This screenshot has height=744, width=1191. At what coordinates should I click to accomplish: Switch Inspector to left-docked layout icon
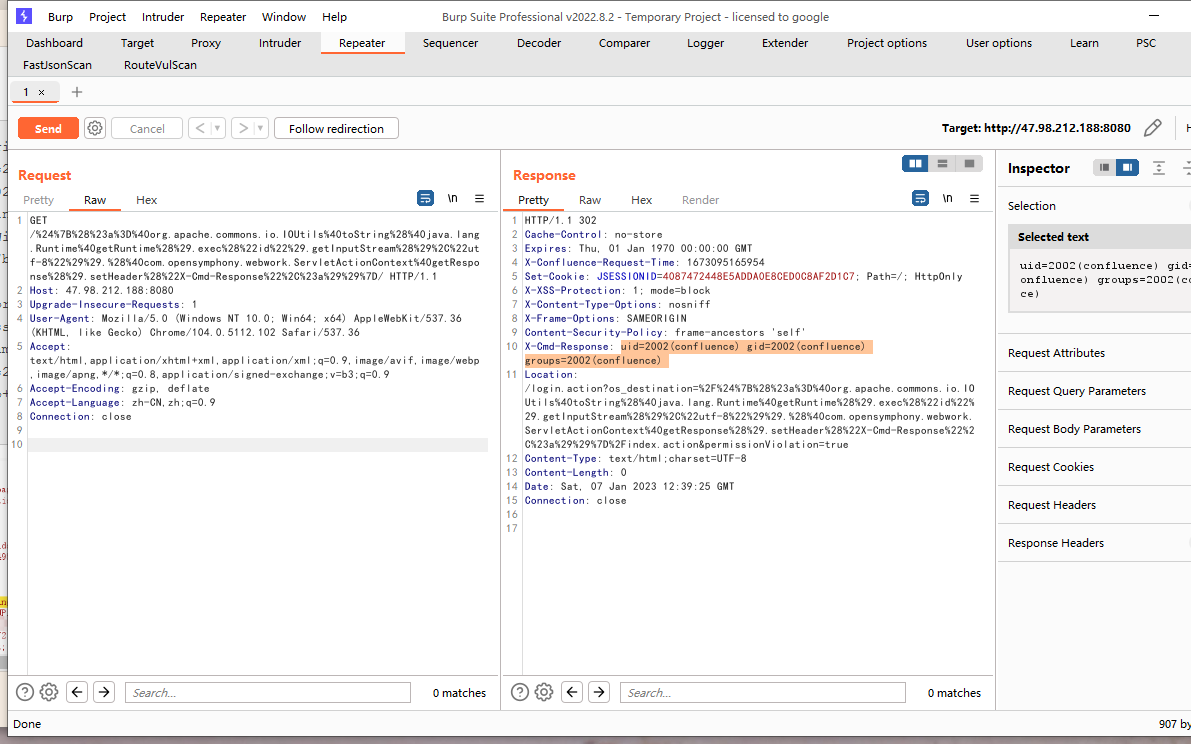pos(1104,168)
